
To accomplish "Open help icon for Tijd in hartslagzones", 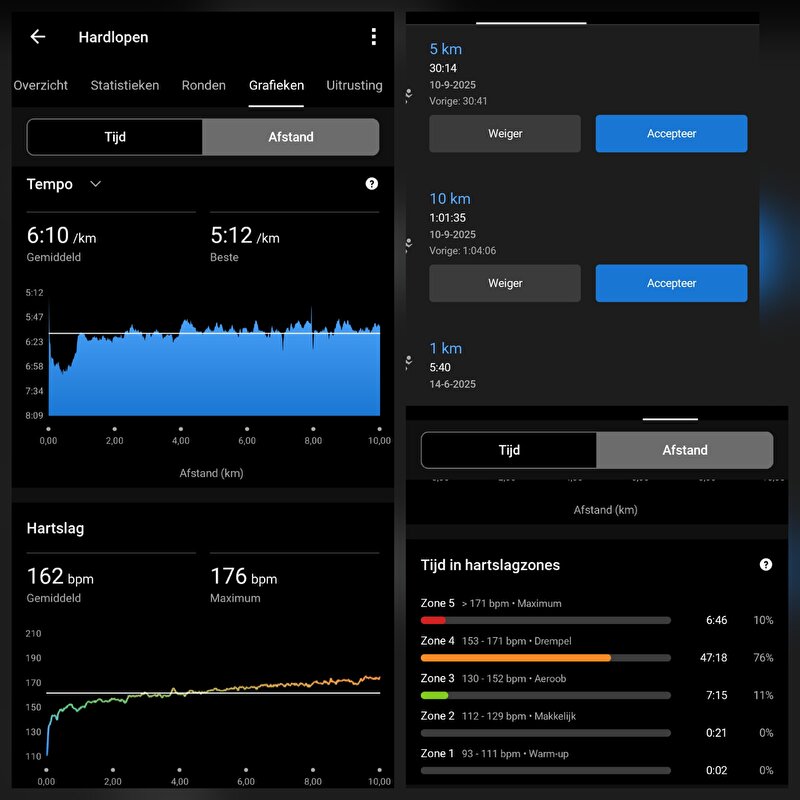I will point(766,565).
